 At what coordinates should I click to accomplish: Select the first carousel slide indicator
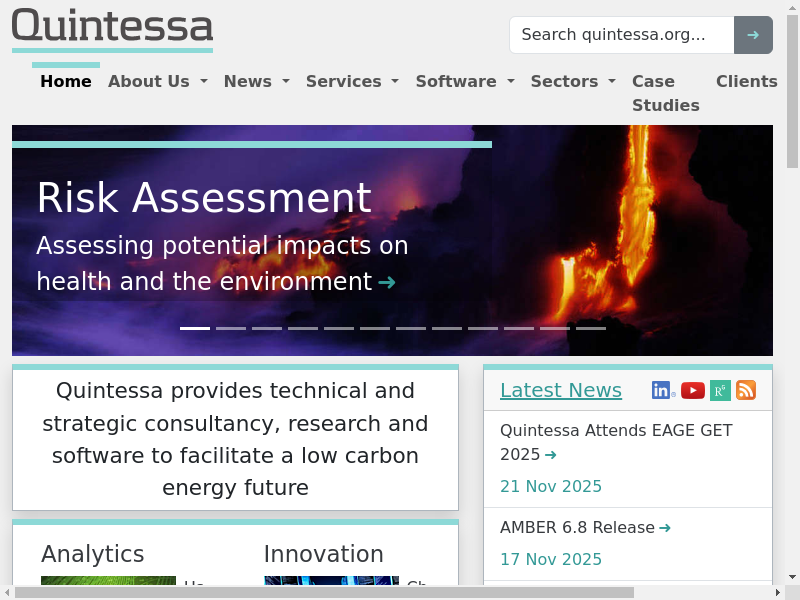coord(195,328)
